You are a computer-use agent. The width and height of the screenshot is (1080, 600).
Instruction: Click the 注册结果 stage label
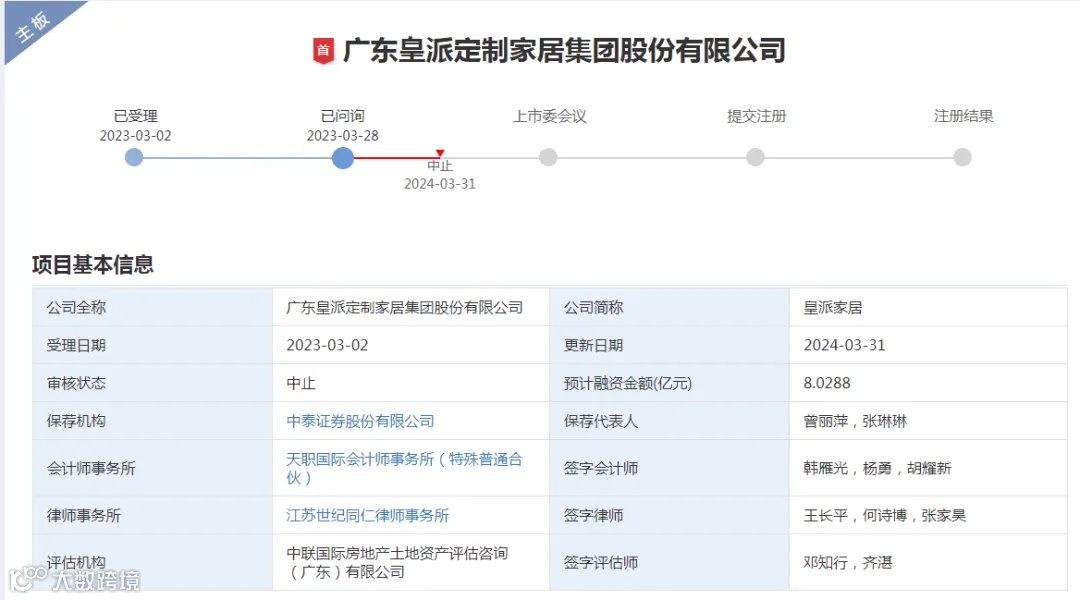click(964, 116)
